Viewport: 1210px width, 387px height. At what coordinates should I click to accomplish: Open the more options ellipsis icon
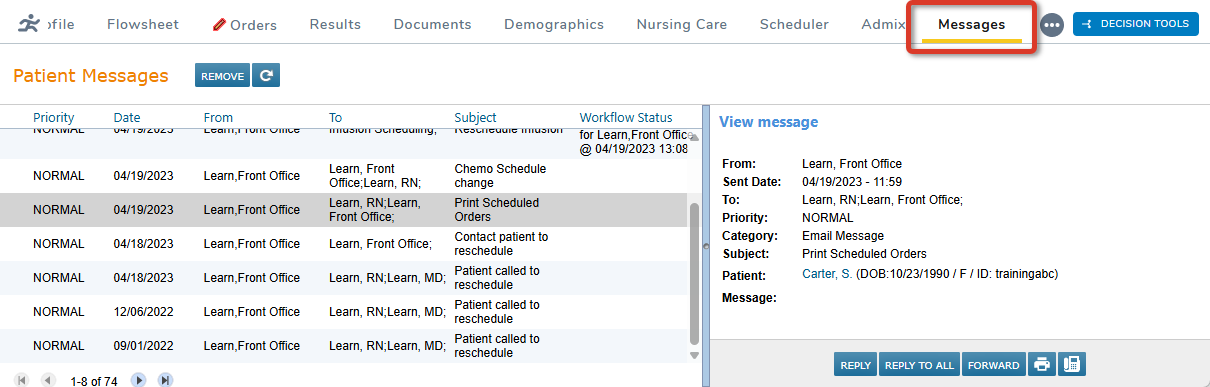(1051, 25)
